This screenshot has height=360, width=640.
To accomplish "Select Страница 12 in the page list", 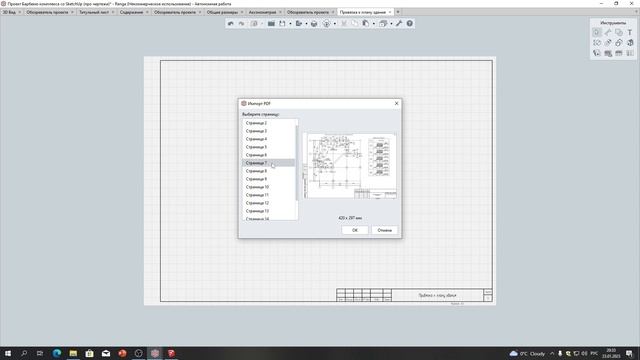I will click(x=269, y=203).
